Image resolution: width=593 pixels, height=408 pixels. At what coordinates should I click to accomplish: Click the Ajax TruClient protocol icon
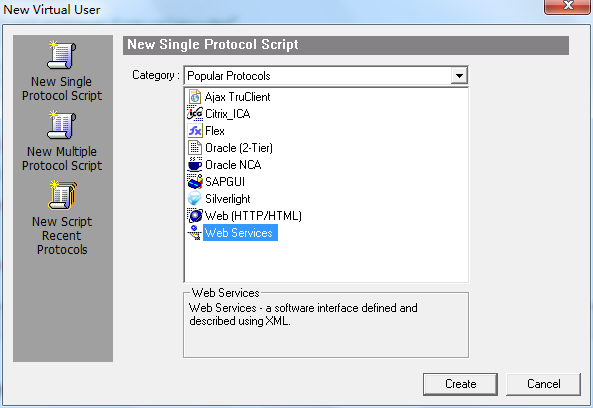tap(195, 97)
